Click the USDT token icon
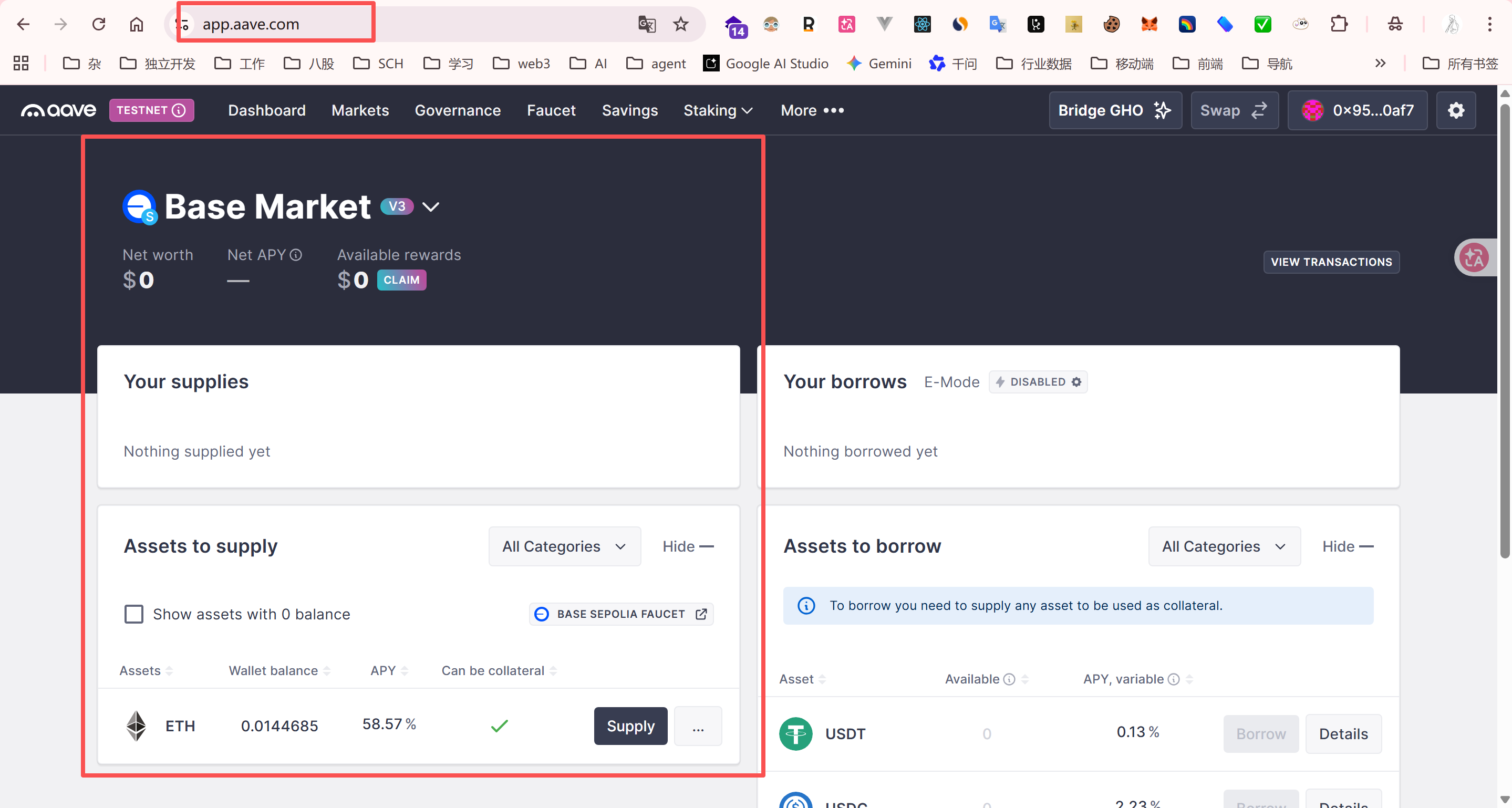The height and width of the screenshot is (808, 1512). click(795, 733)
